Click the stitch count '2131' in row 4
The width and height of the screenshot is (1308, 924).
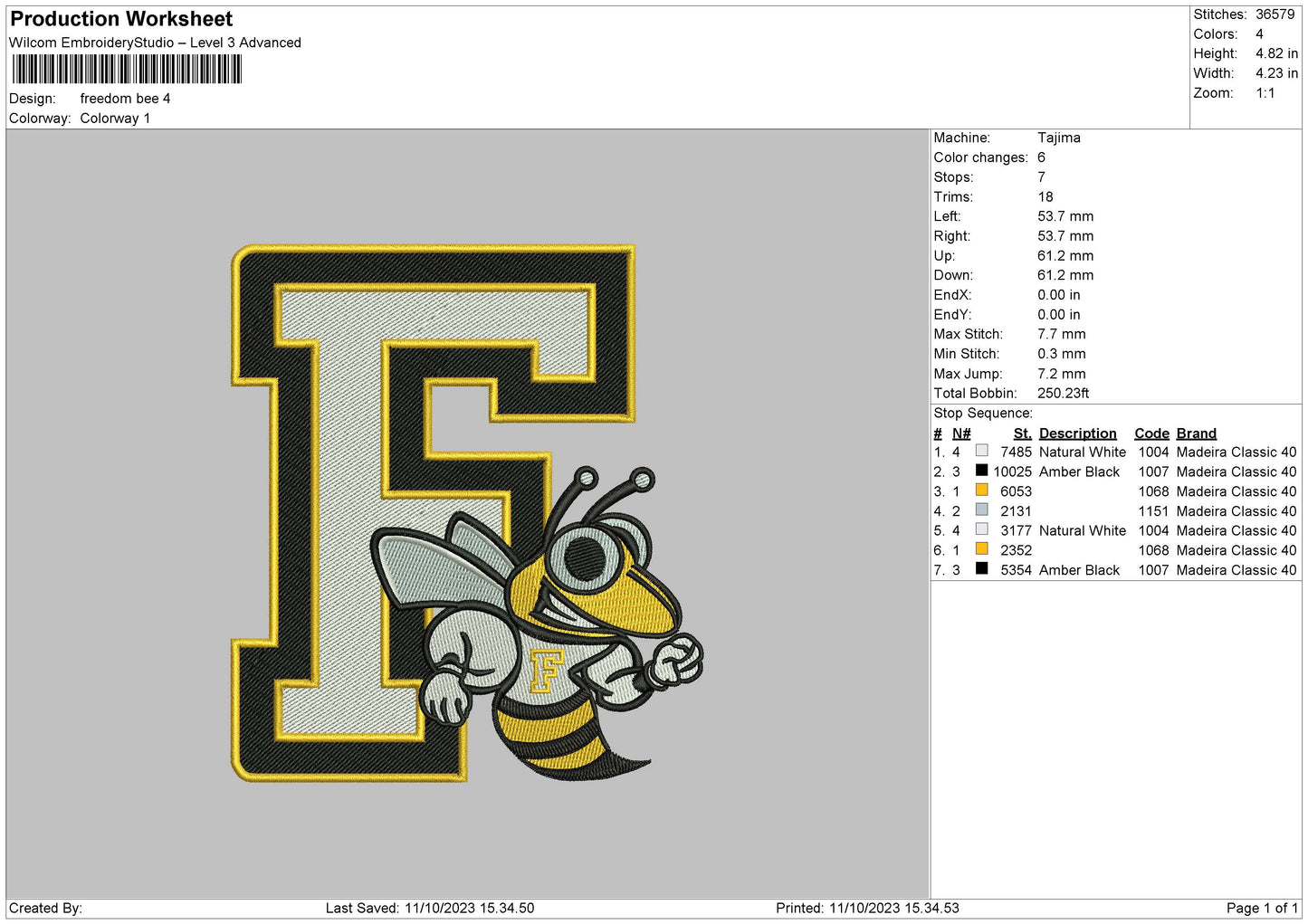click(1016, 511)
